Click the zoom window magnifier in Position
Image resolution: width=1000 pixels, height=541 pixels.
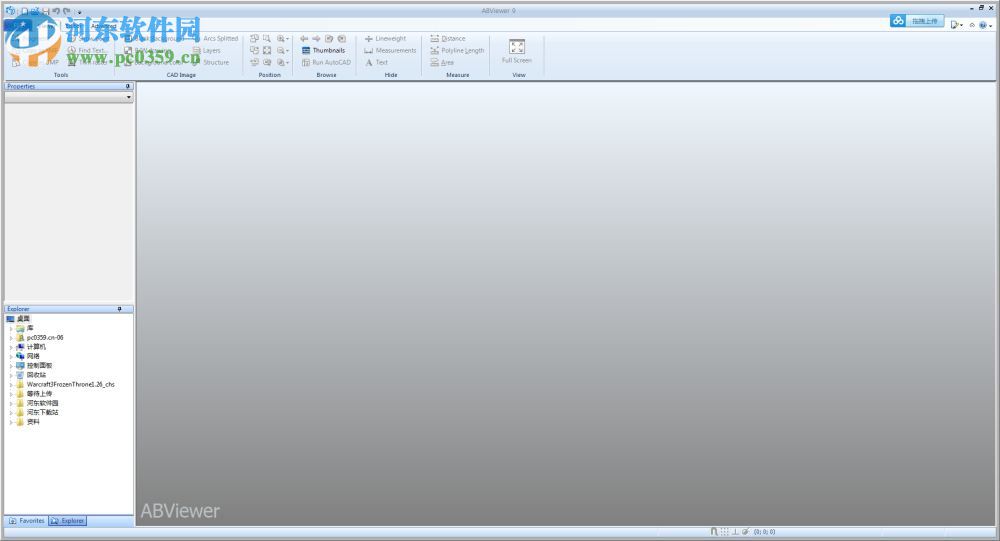(x=267, y=39)
